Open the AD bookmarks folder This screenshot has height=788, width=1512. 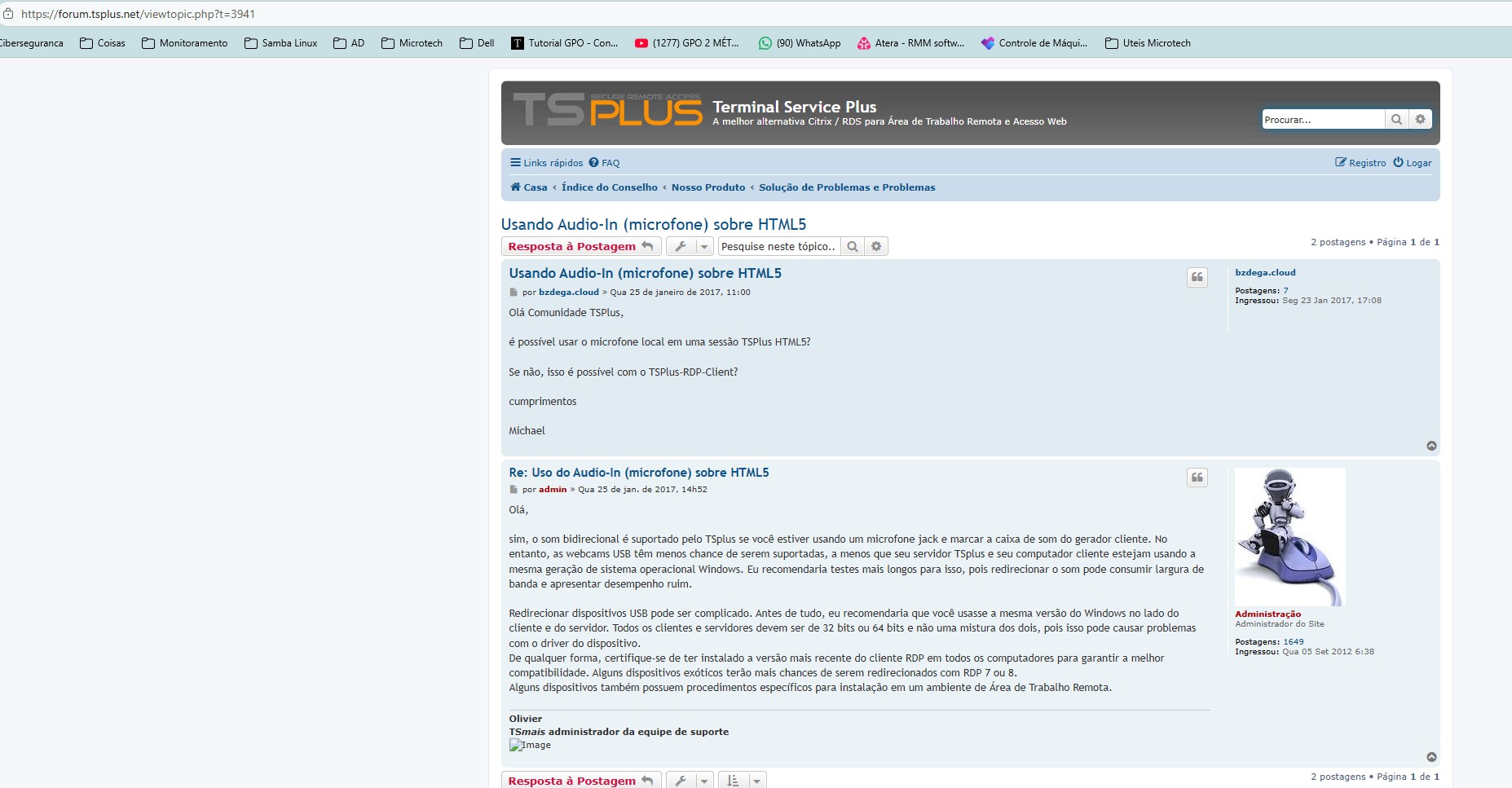coord(349,43)
